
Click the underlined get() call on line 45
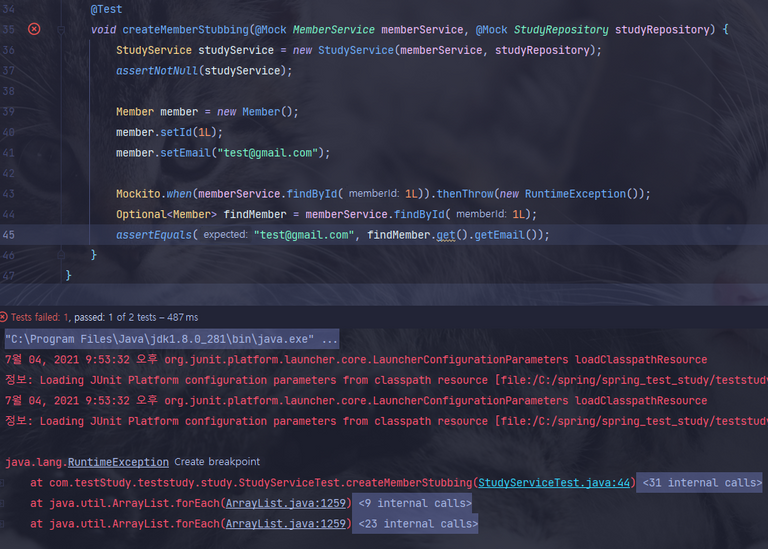tap(446, 235)
